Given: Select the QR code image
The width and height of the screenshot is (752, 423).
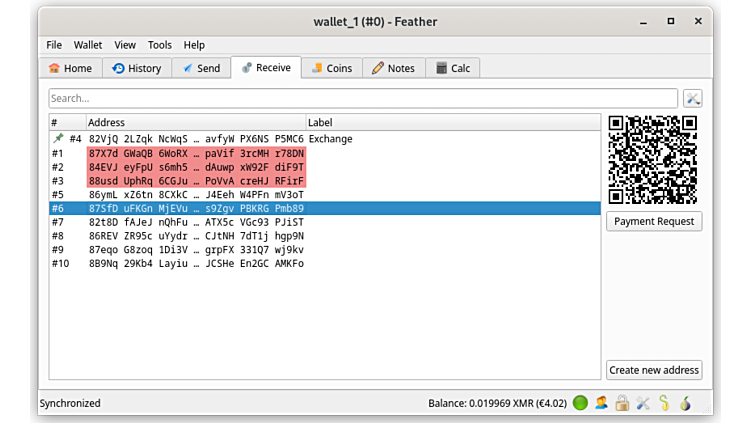Looking at the screenshot, I should (653, 159).
